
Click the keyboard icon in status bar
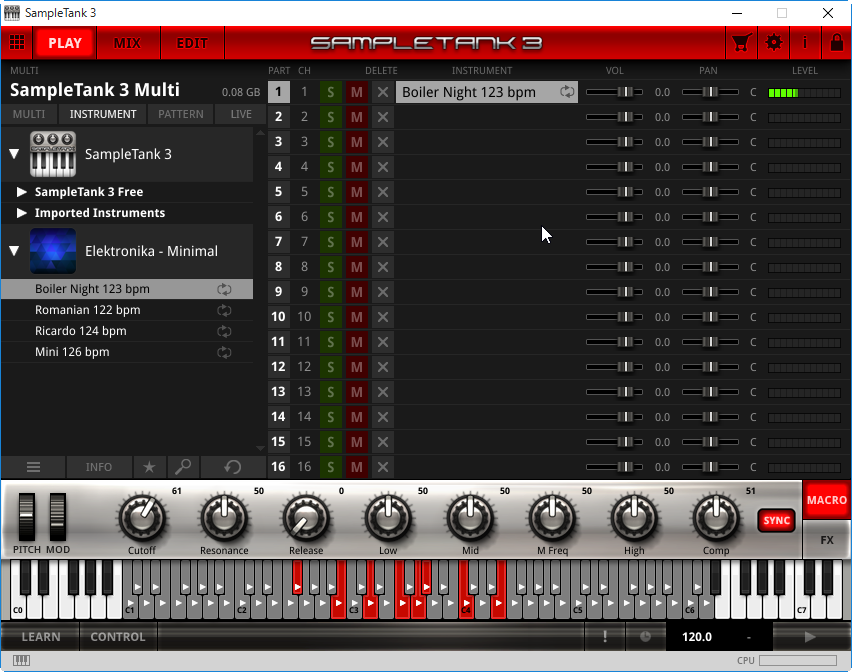pyautogui.click(x=21, y=660)
